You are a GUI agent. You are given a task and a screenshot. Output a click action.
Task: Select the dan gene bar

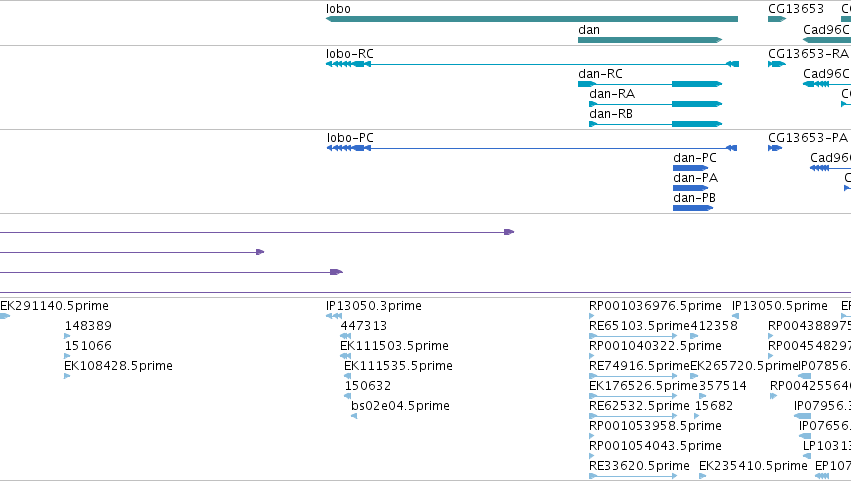pos(650,40)
